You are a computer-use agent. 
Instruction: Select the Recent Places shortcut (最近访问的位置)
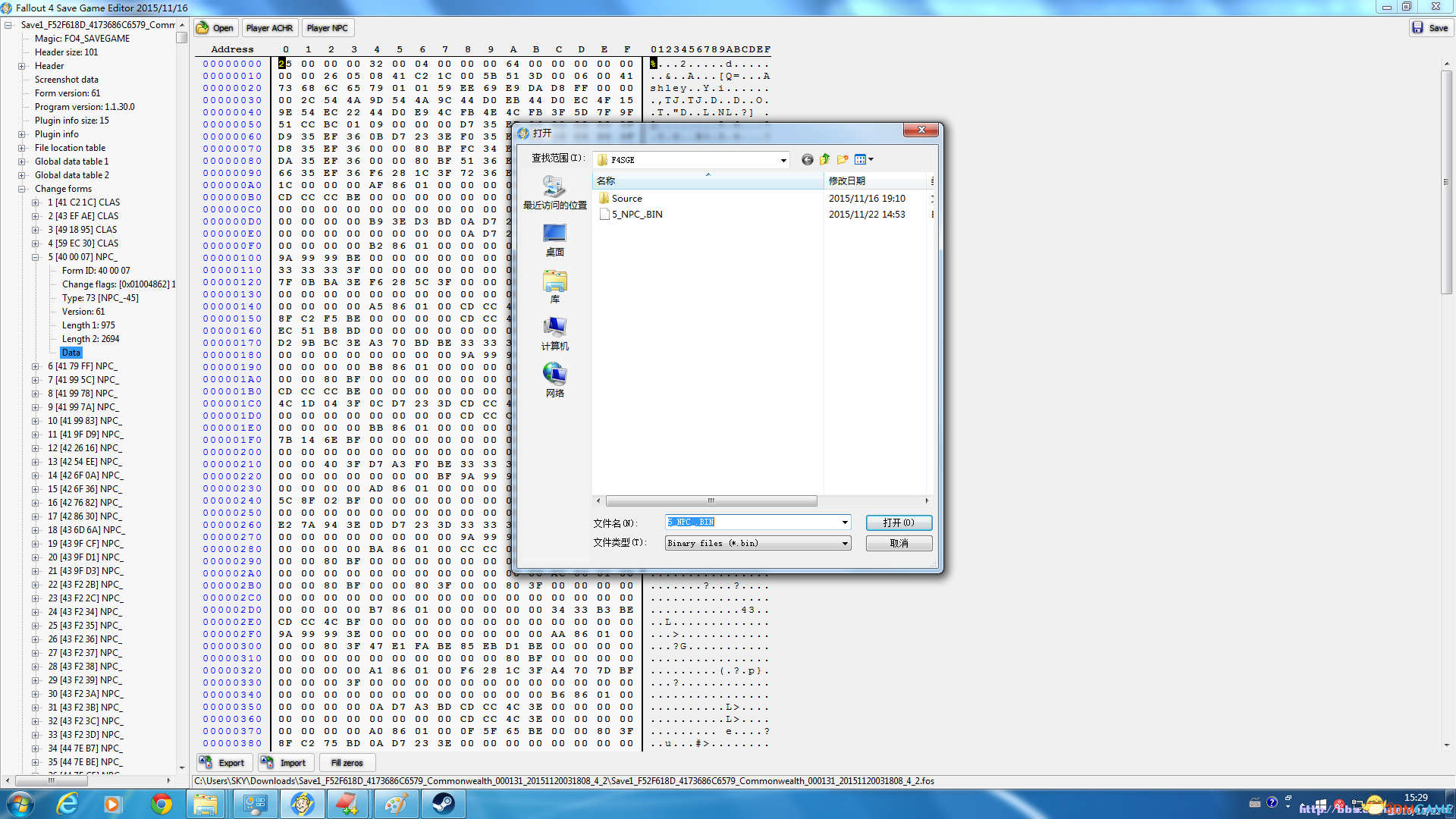pyautogui.click(x=554, y=193)
